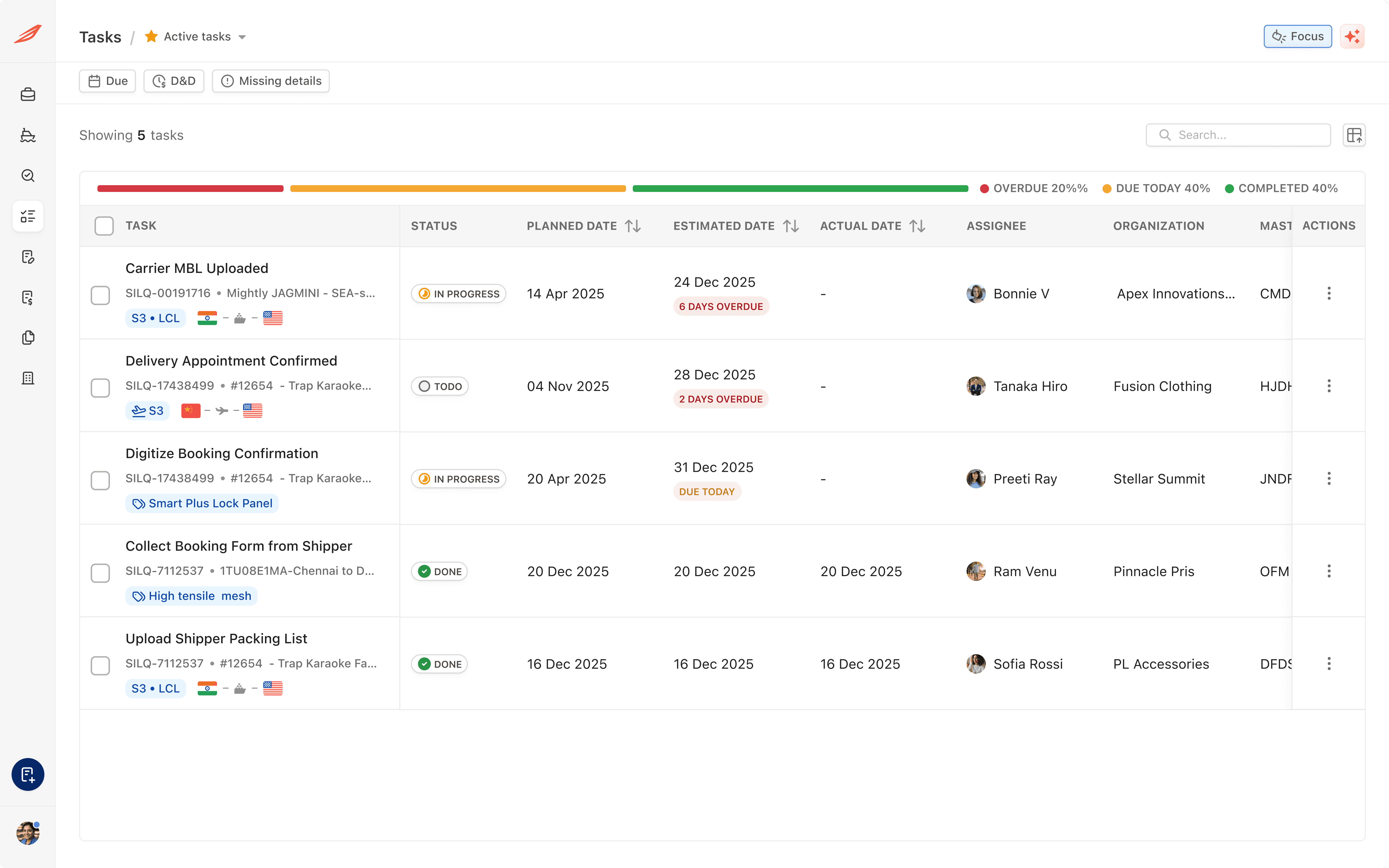The image size is (1389, 868).
Task: Open the Smart Plus Lock Panel tag
Action: [x=202, y=503]
